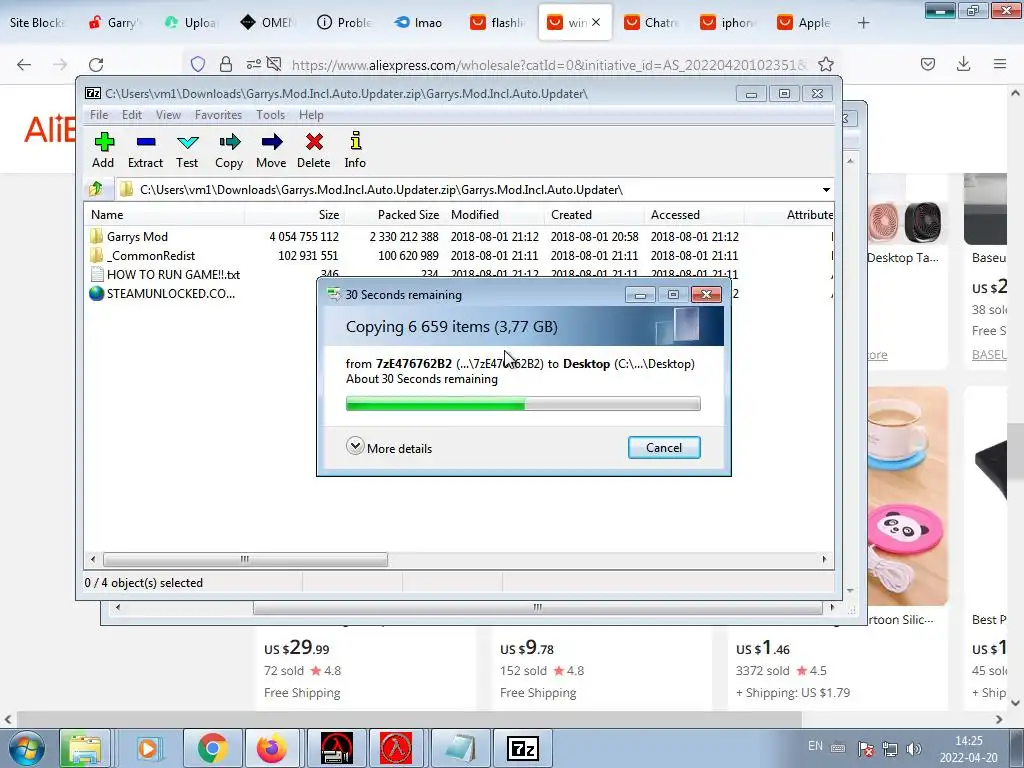Sort by Created column header
Image resolution: width=1024 pixels, height=768 pixels.
tap(594, 215)
